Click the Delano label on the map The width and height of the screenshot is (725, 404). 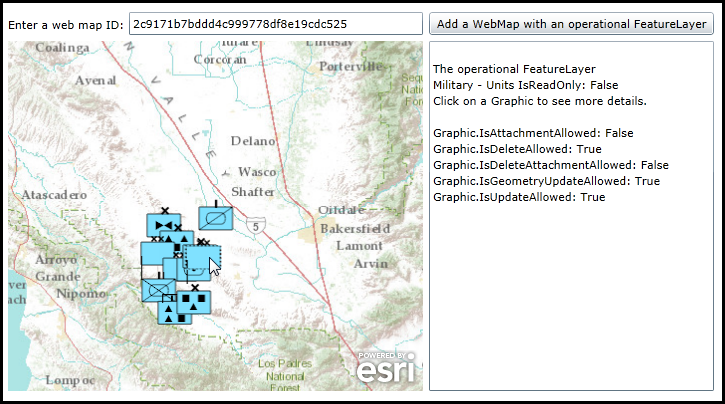pos(253,141)
